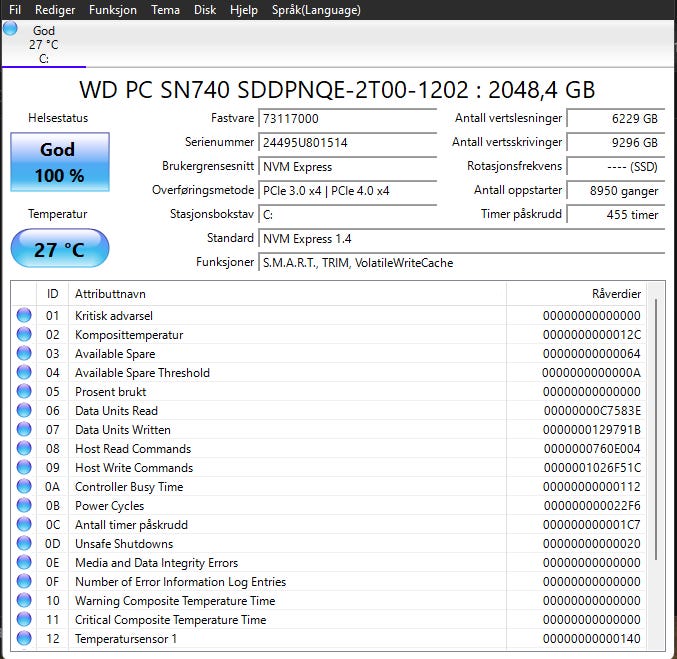
Task: Click the God 100 % health status button
Action: (60, 160)
